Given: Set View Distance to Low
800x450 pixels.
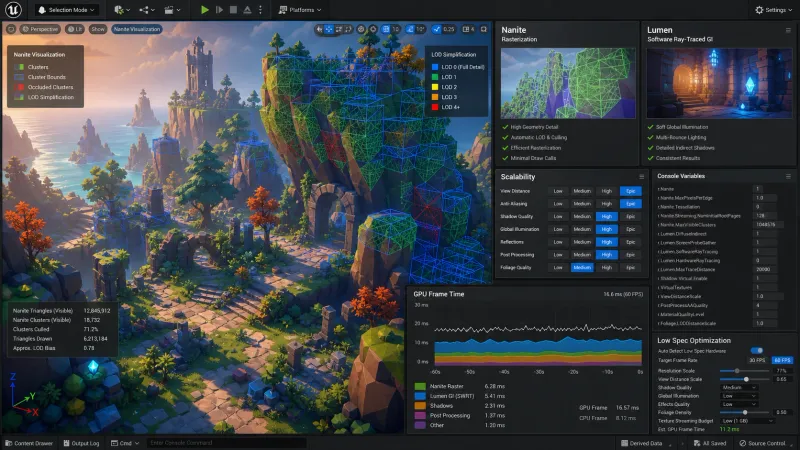Looking at the screenshot, I should pyautogui.click(x=558, y=191).
